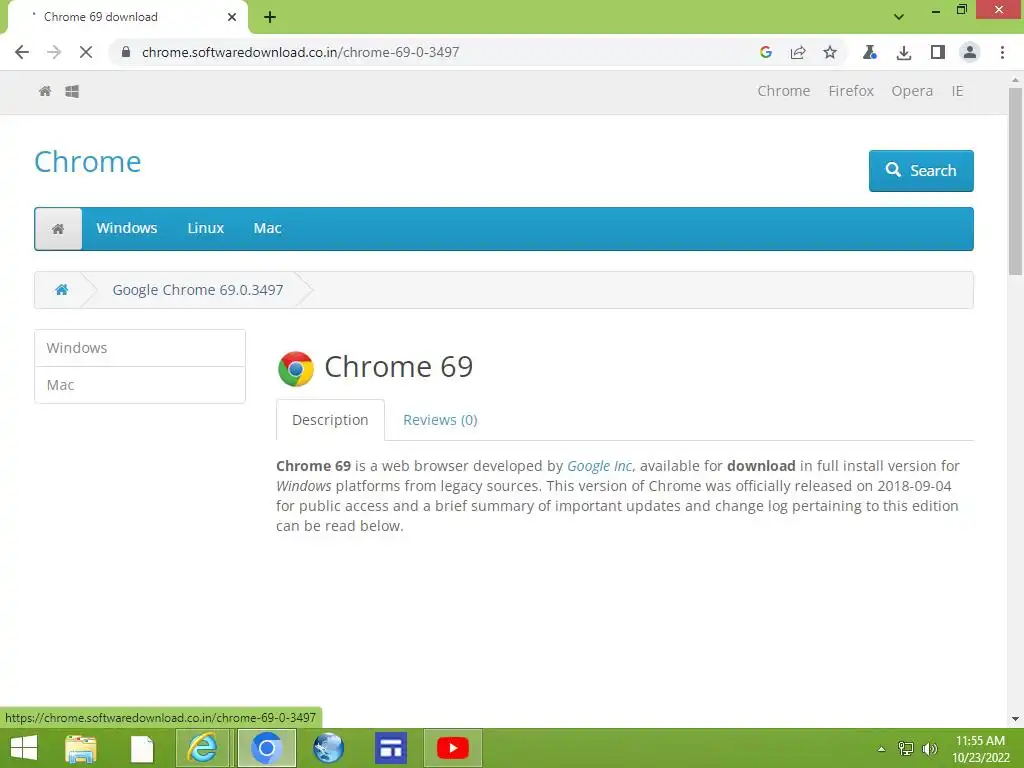This screenshot has width=1024, height=768.
Task: Select Windows in the left sidebar
Action: tap(140, 348)
